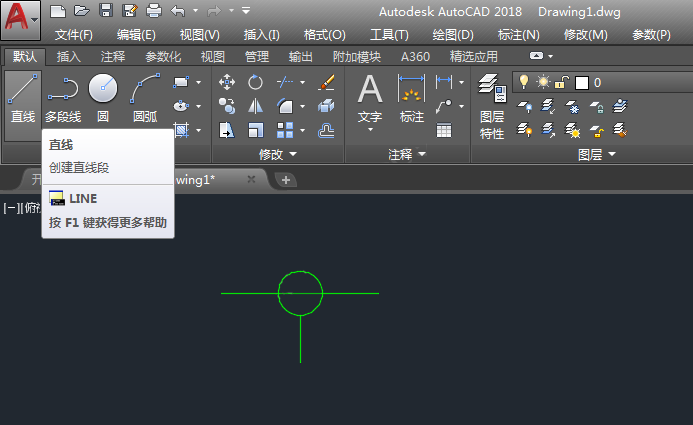Open the 绘图(D) menu

453,35
